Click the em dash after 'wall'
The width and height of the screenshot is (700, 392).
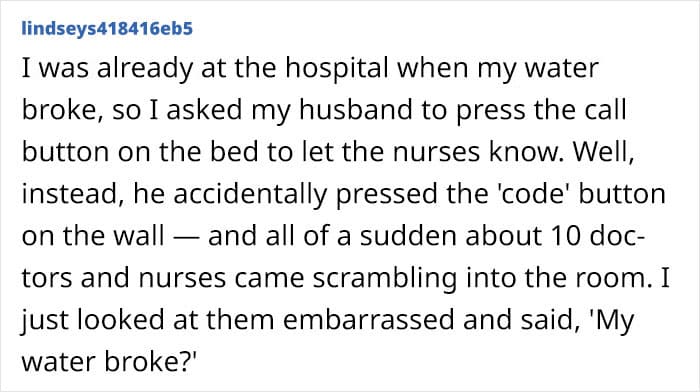point(186,238)
